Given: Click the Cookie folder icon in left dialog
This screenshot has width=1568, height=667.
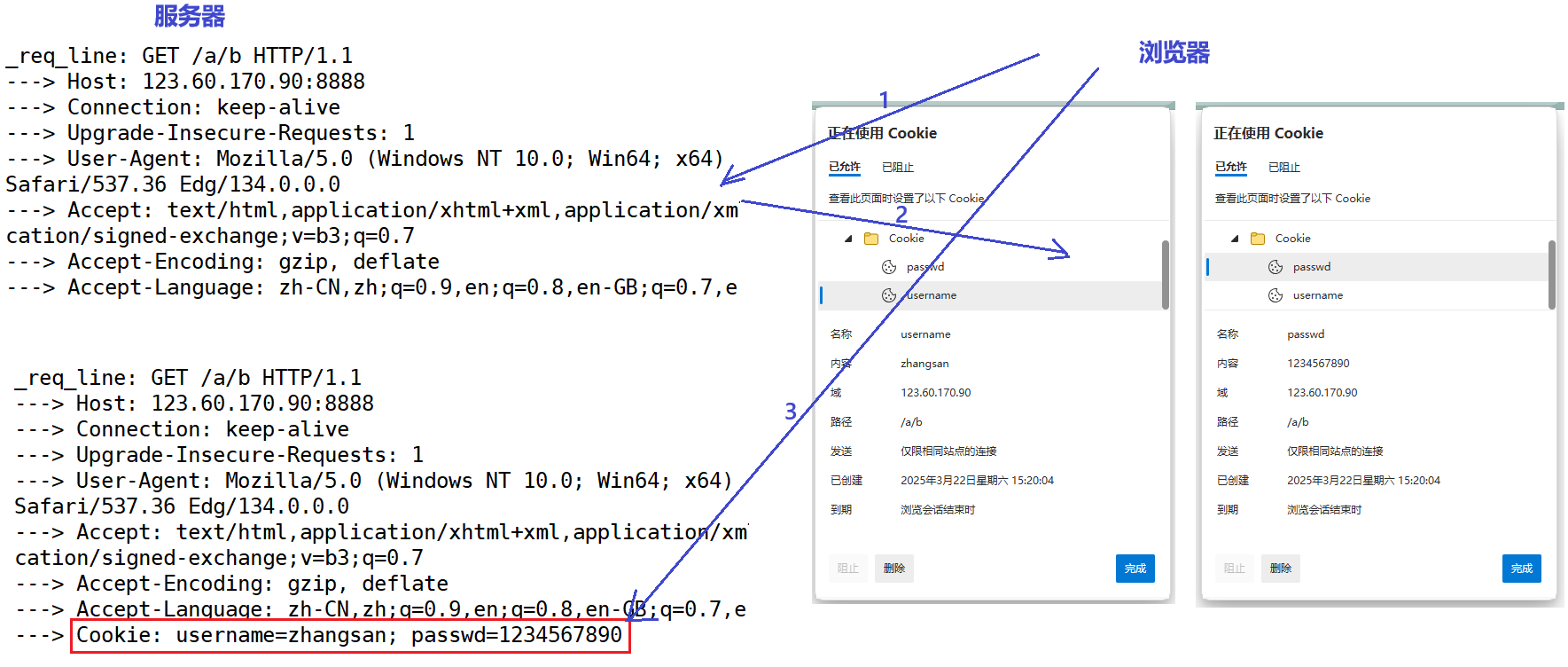Looking at the screenshot, I should tap(871, 239).
